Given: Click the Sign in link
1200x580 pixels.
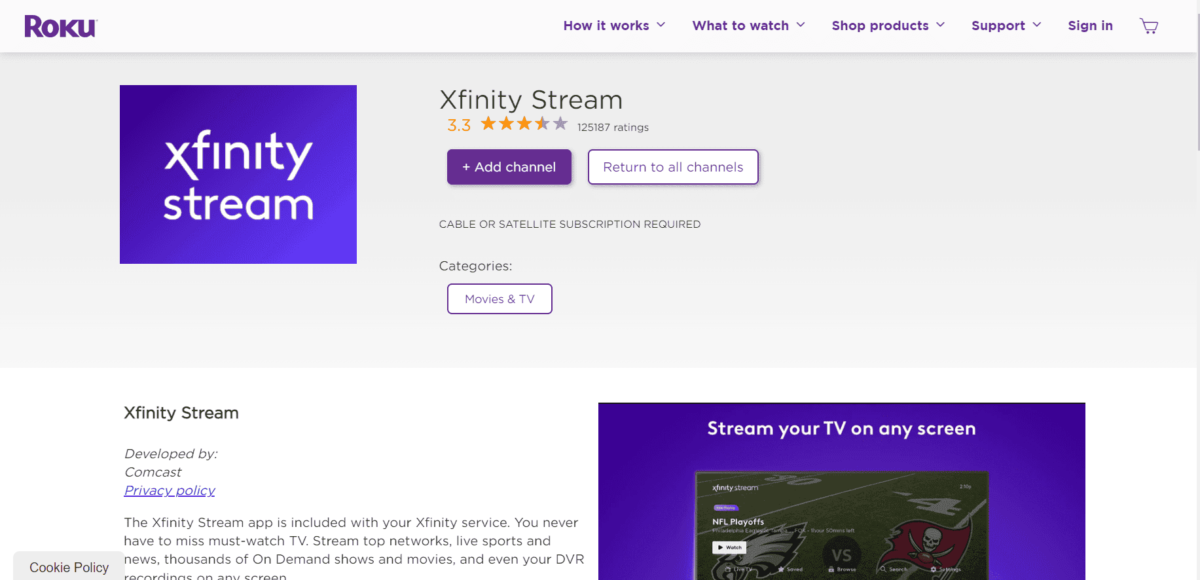Looking at the screenshot, I should point(1090,26).
